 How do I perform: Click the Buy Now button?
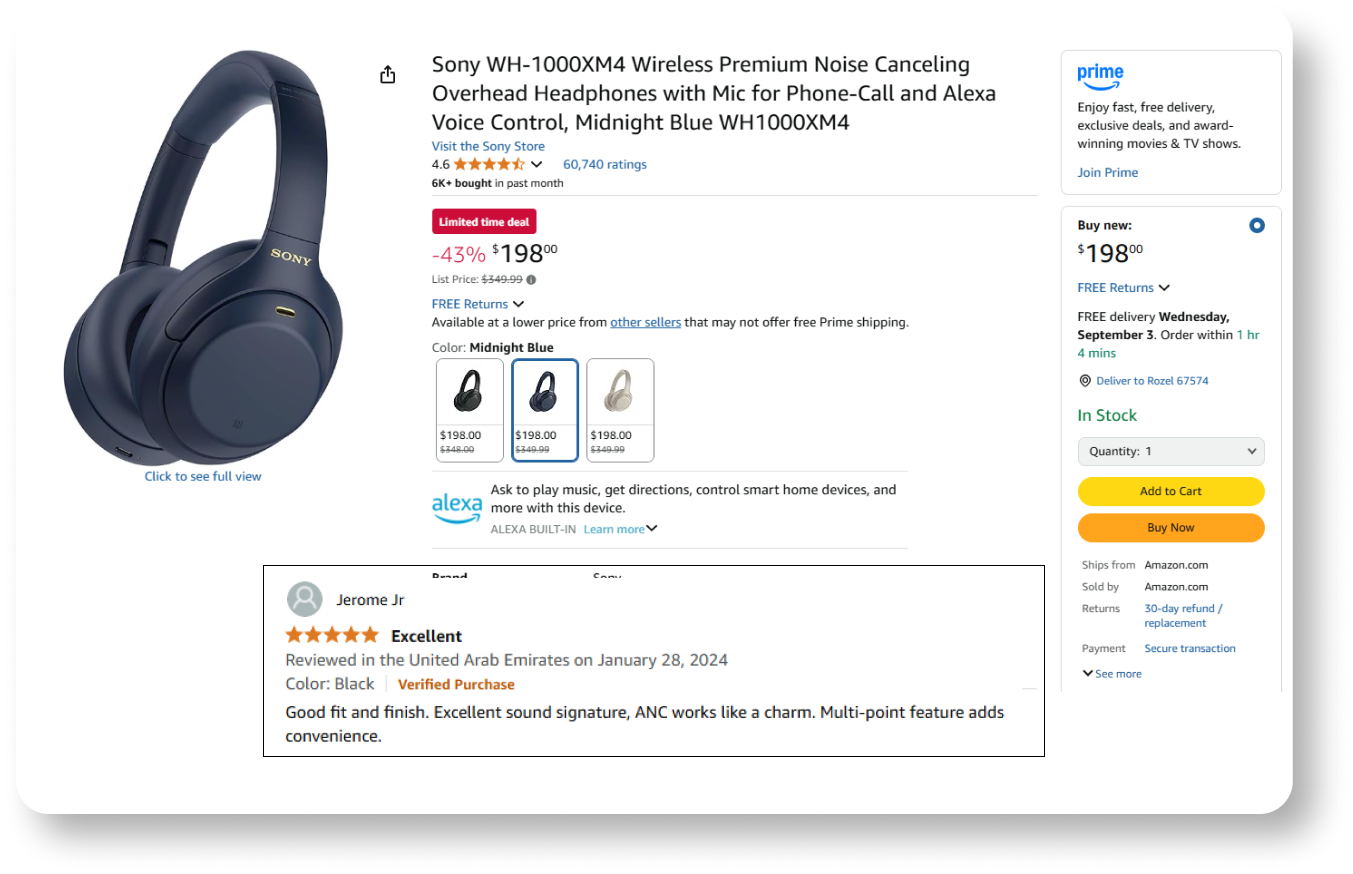point(1171,528)
